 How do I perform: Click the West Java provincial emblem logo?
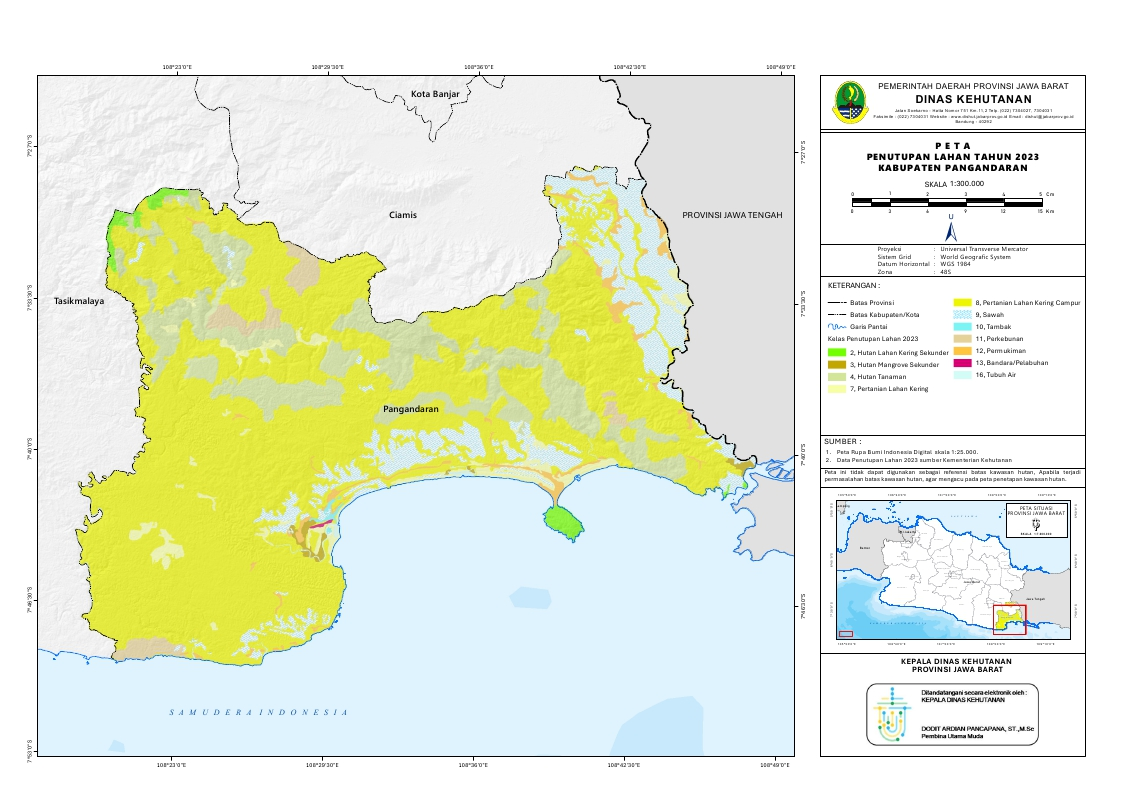coord(850,100)
